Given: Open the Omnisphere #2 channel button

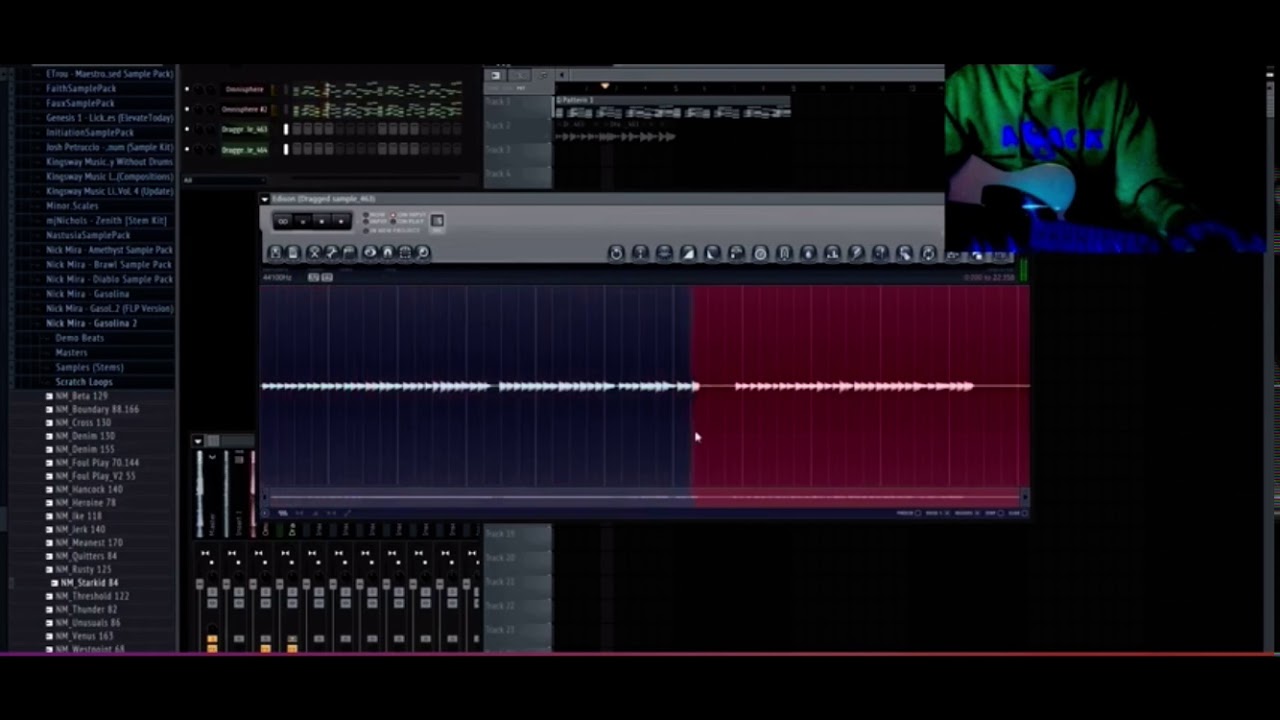Looking at the screenshot, I should [245, 109].
